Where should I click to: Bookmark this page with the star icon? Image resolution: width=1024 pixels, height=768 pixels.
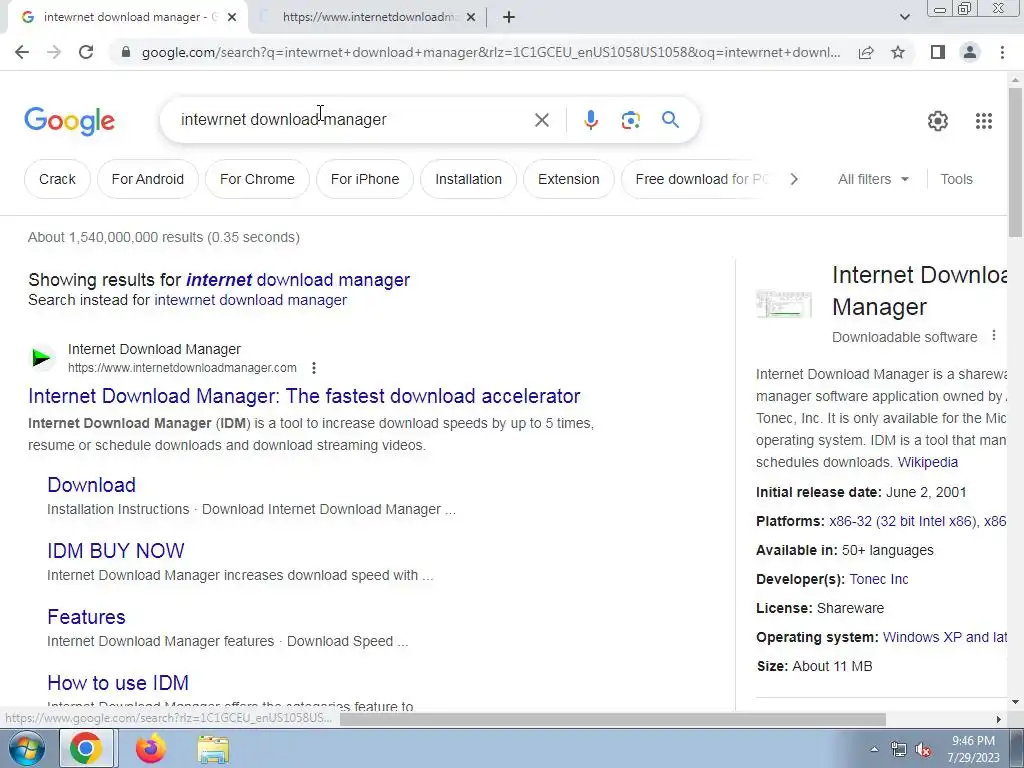click(x=898, y=52)
